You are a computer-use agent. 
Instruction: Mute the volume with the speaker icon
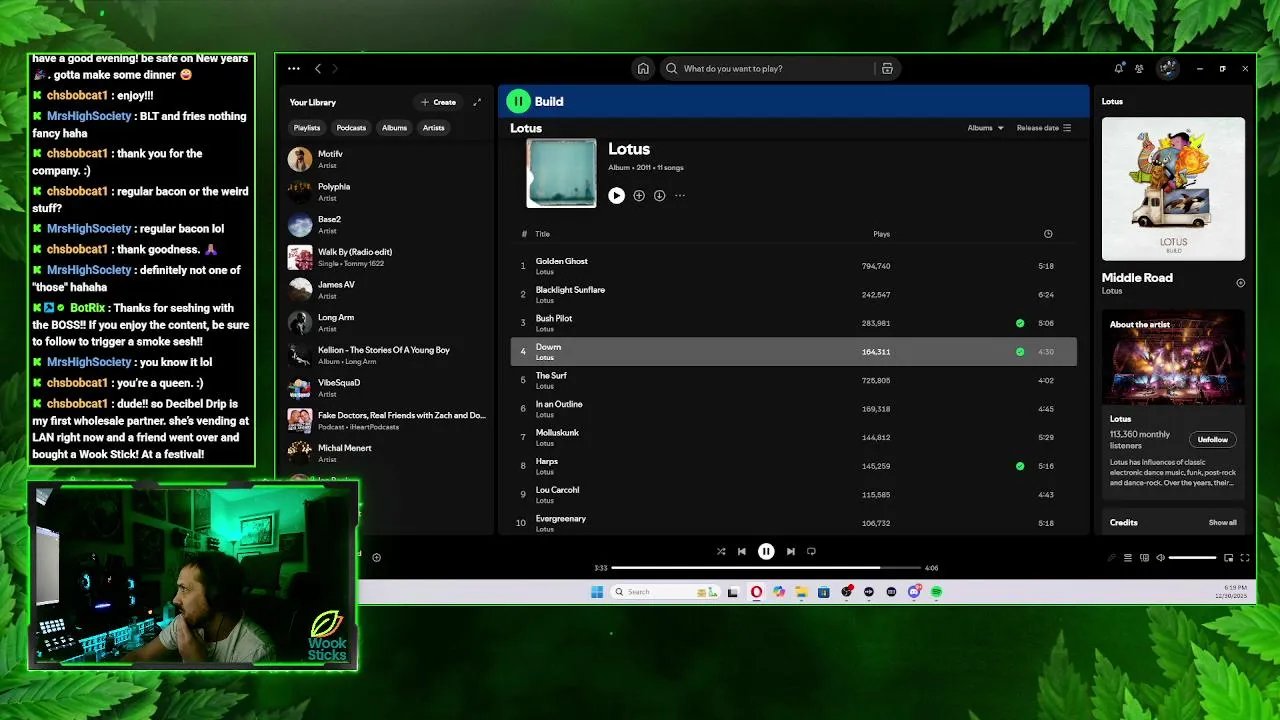(1161, 557)
